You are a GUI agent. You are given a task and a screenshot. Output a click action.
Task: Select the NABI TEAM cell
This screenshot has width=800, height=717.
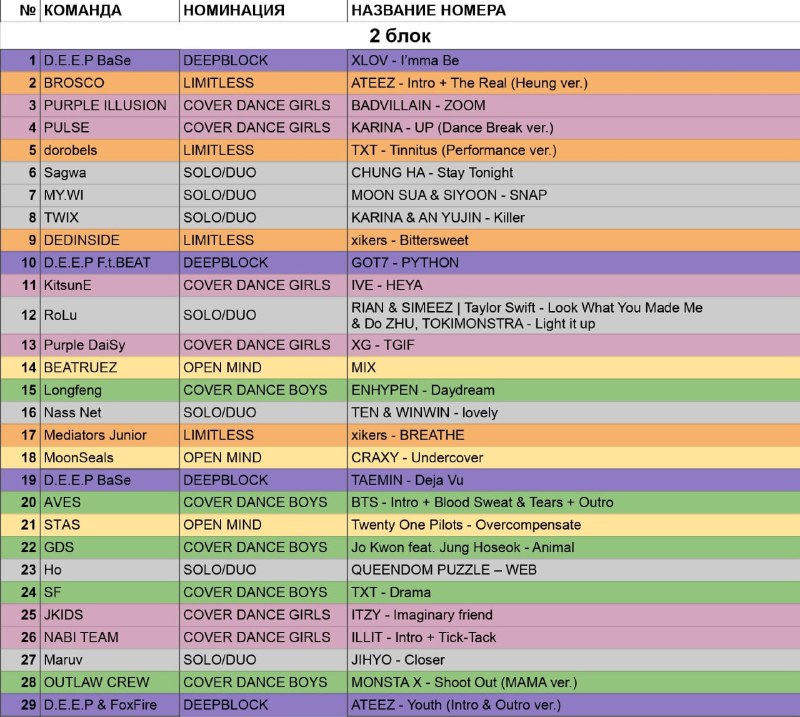pos(110,637)
